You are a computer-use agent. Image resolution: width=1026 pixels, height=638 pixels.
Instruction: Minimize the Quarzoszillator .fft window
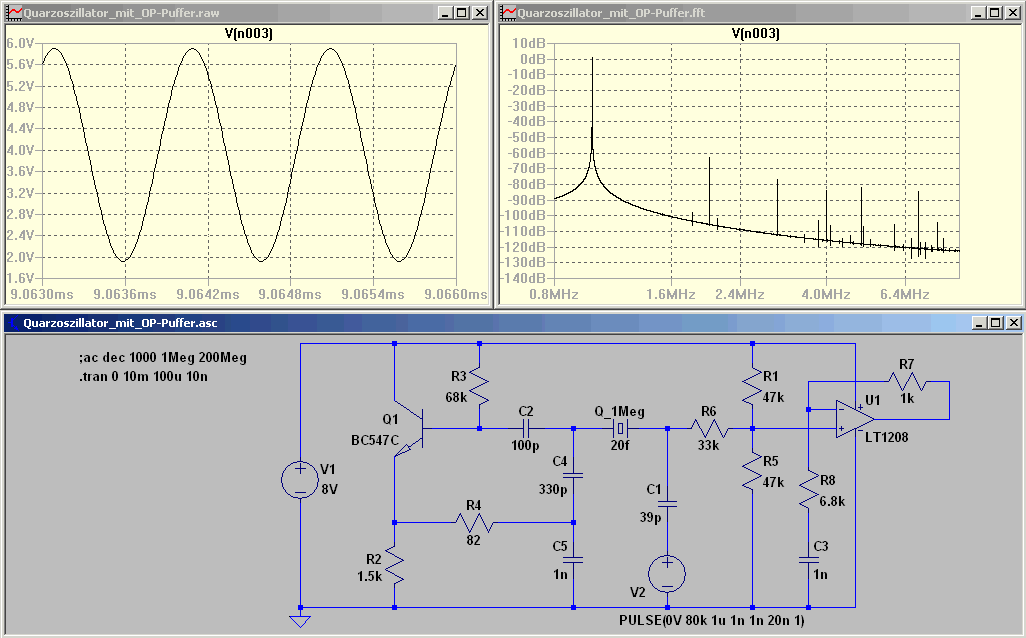pos(978,12)
